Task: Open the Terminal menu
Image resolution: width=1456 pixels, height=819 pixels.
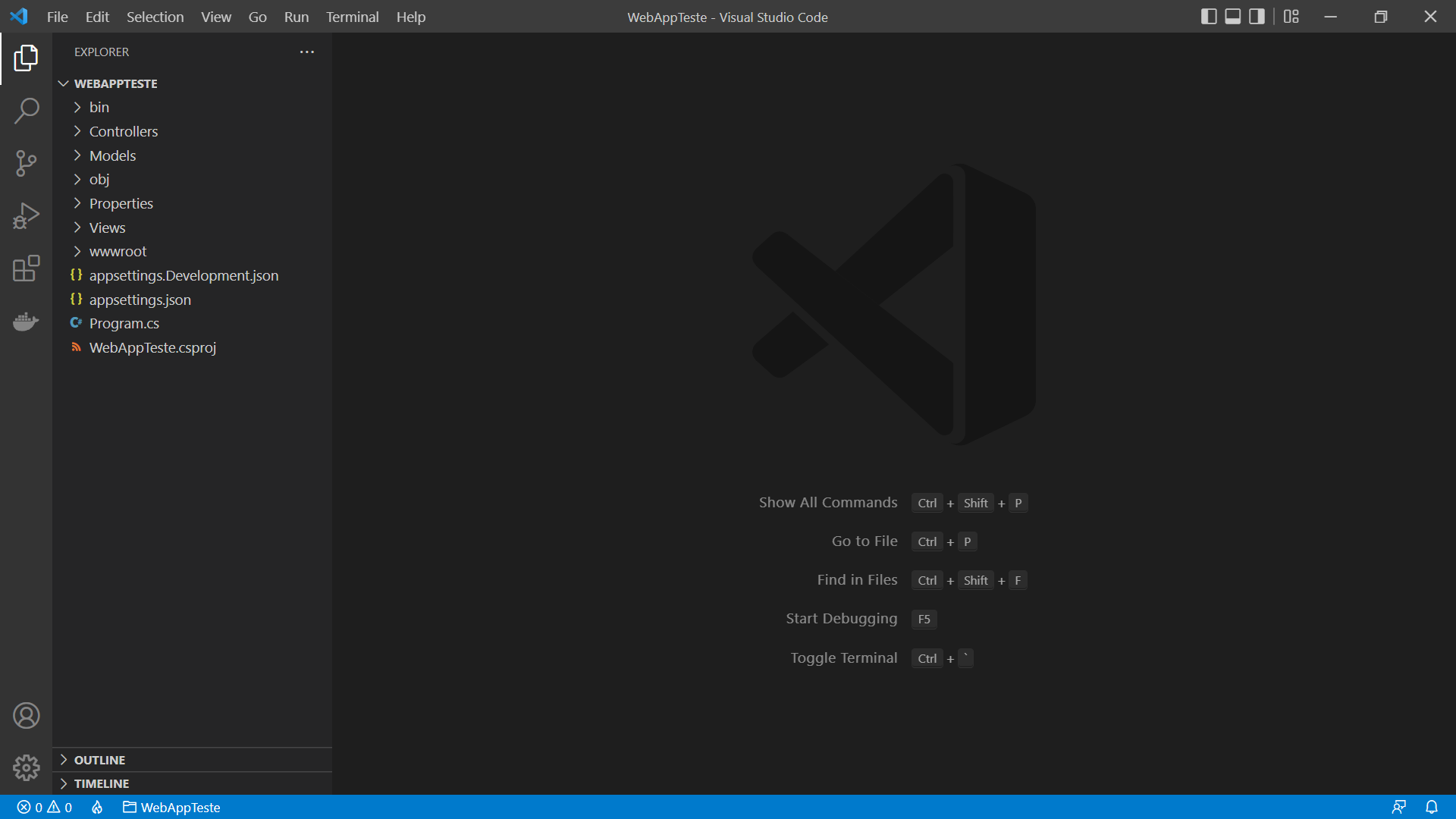Action: (x=352, y=17)
